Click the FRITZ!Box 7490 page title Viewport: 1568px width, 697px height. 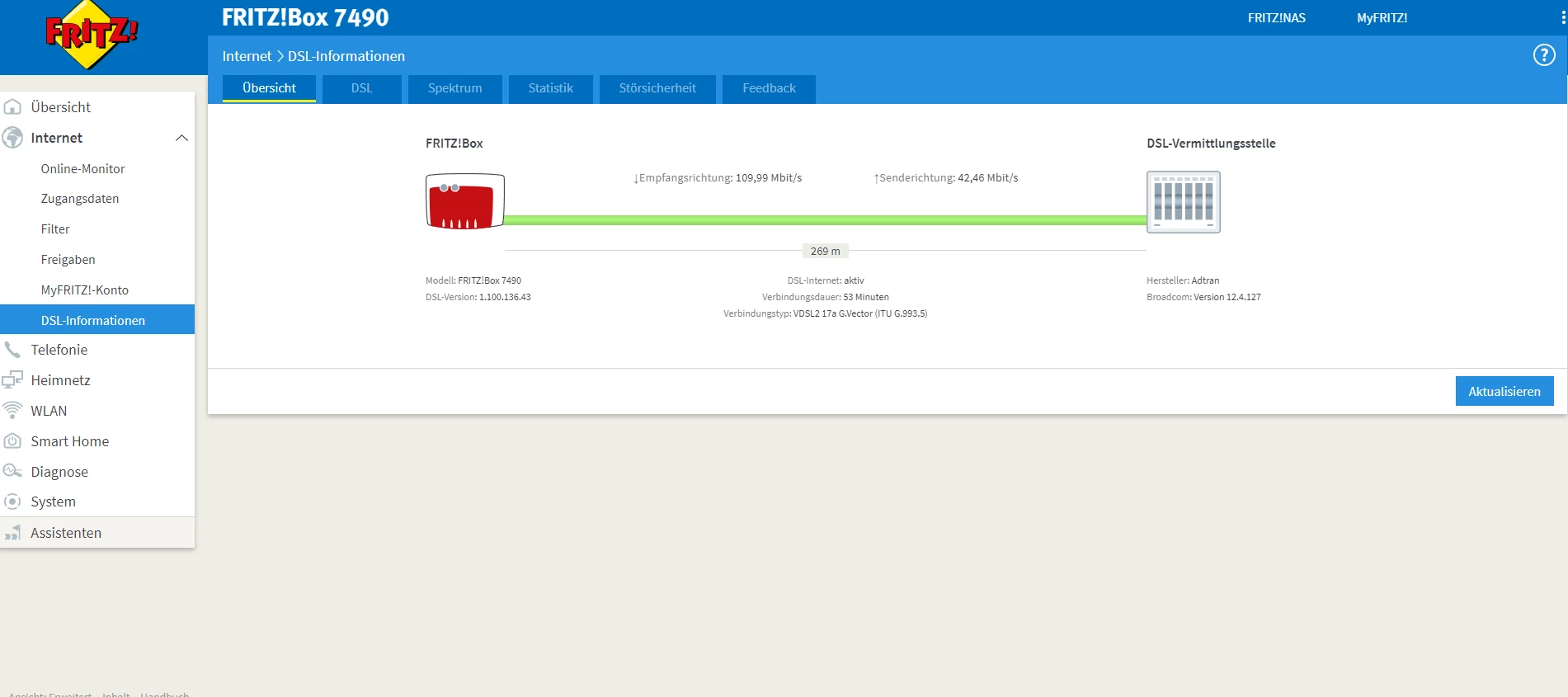click(x=305, y=17)
